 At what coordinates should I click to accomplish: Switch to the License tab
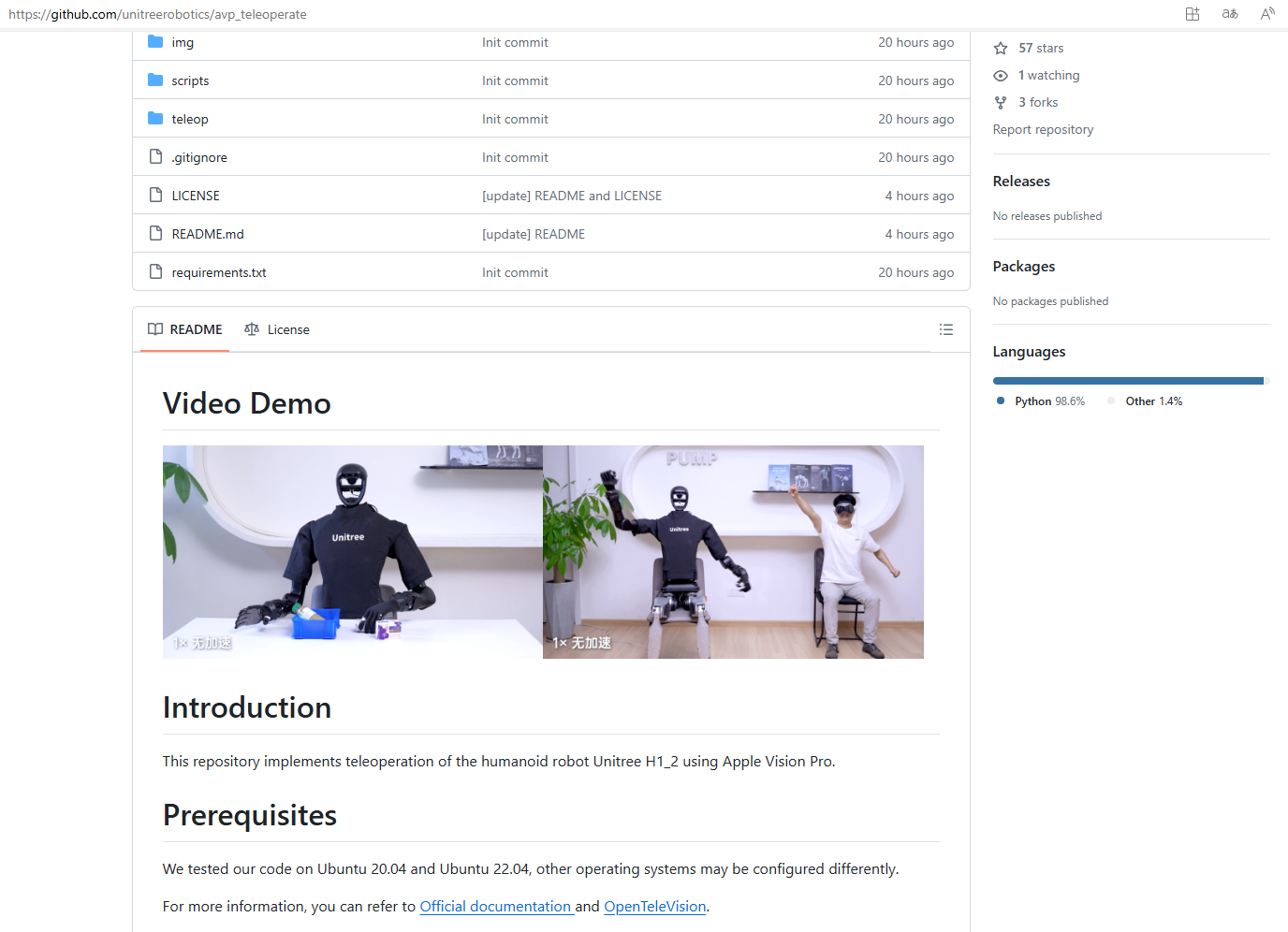coord(277,329)
